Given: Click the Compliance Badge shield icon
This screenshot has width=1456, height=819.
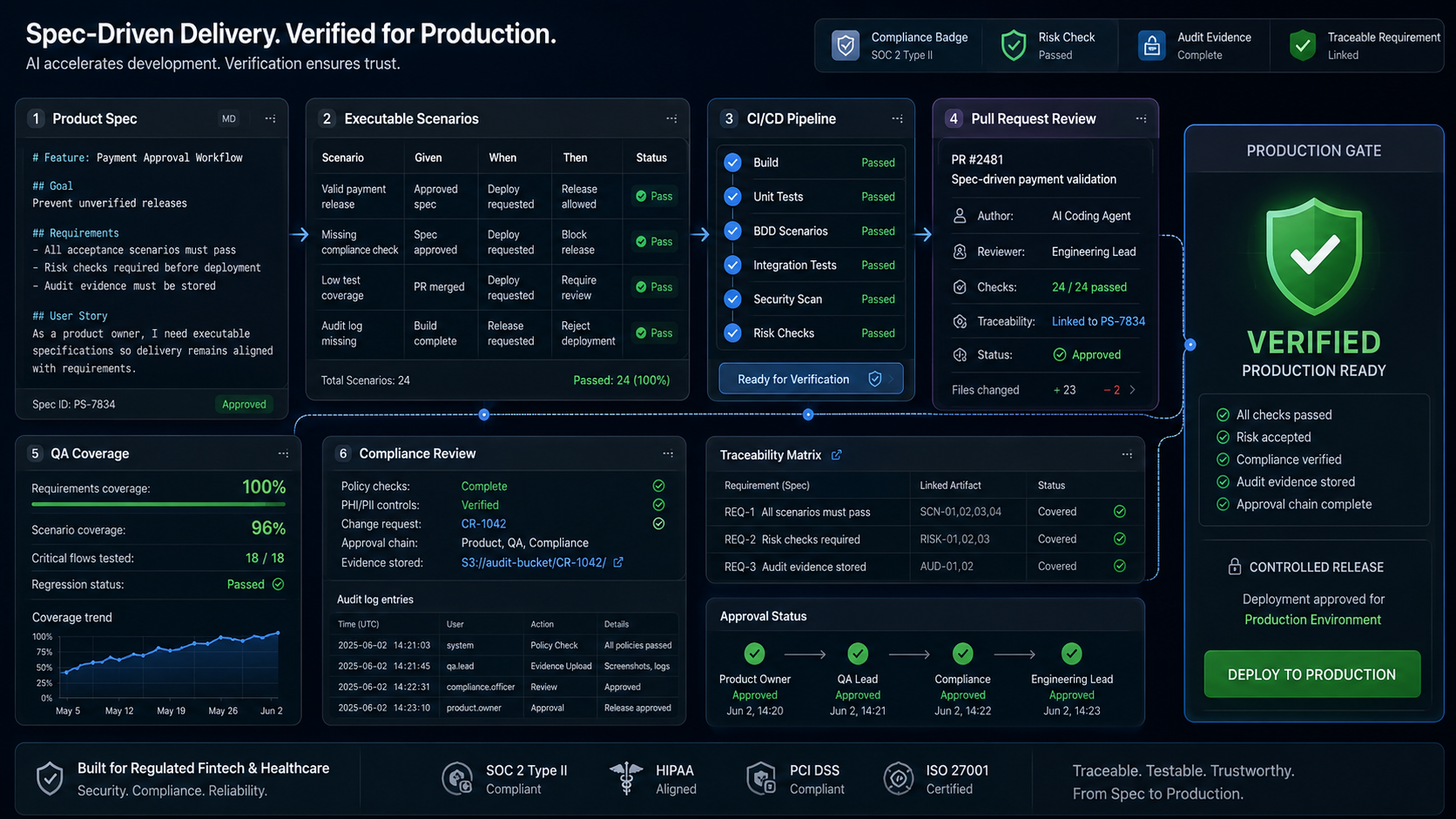Looking at the screenshot, I should [x=845, y=45].
